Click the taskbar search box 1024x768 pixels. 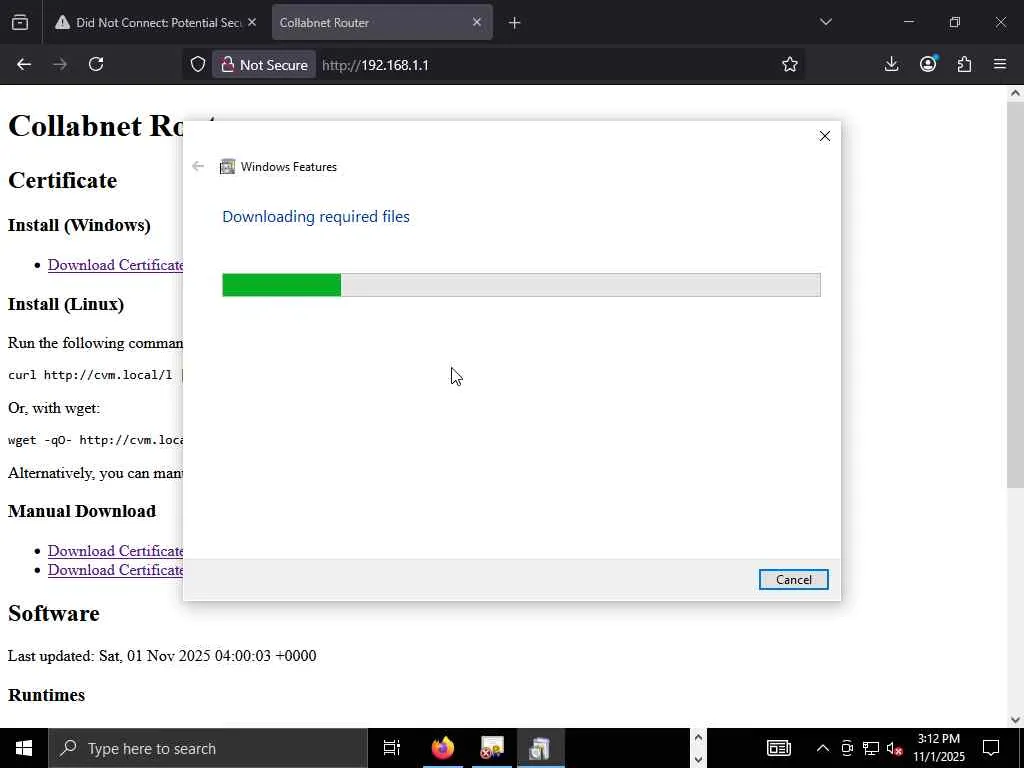[208, 748]
